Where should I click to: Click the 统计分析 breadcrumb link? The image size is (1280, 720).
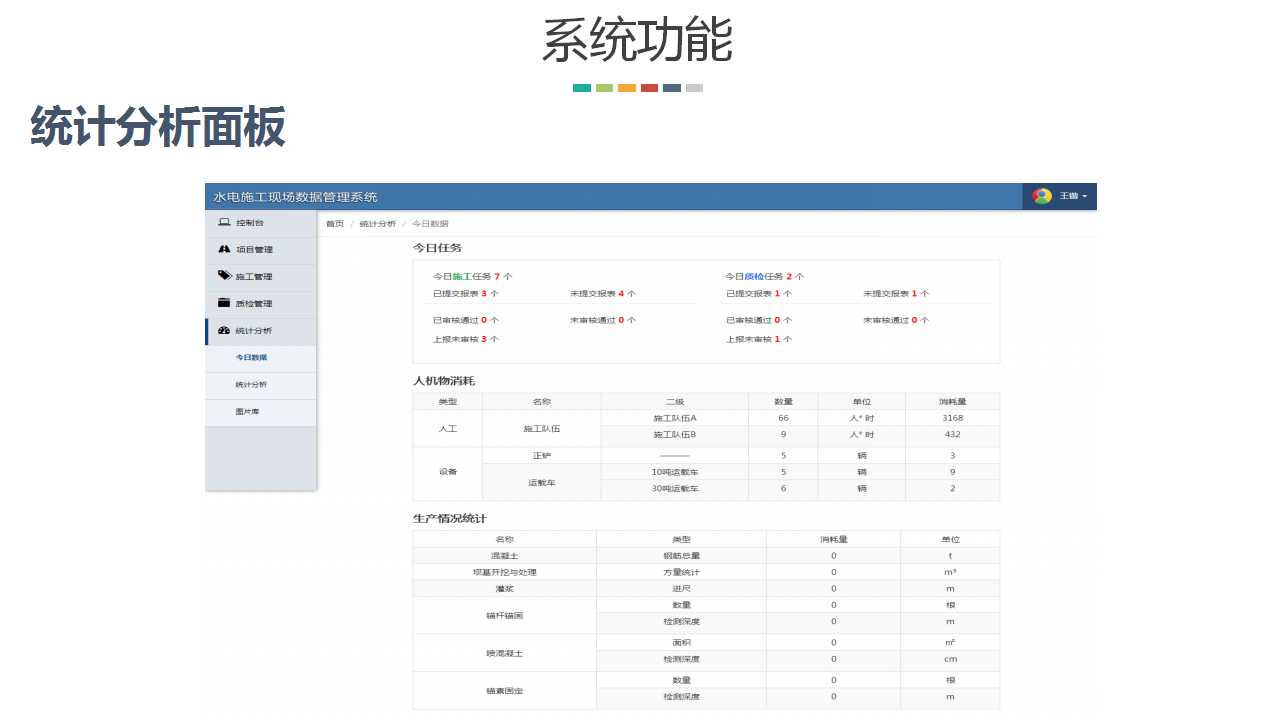tap(378, 224)
